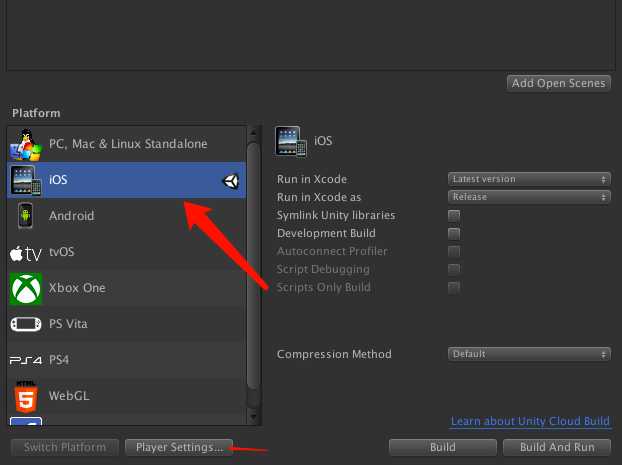Select the PS Vita text label
Screen dimensions: 622x465
pyautogui.click(x=68, y=324)
